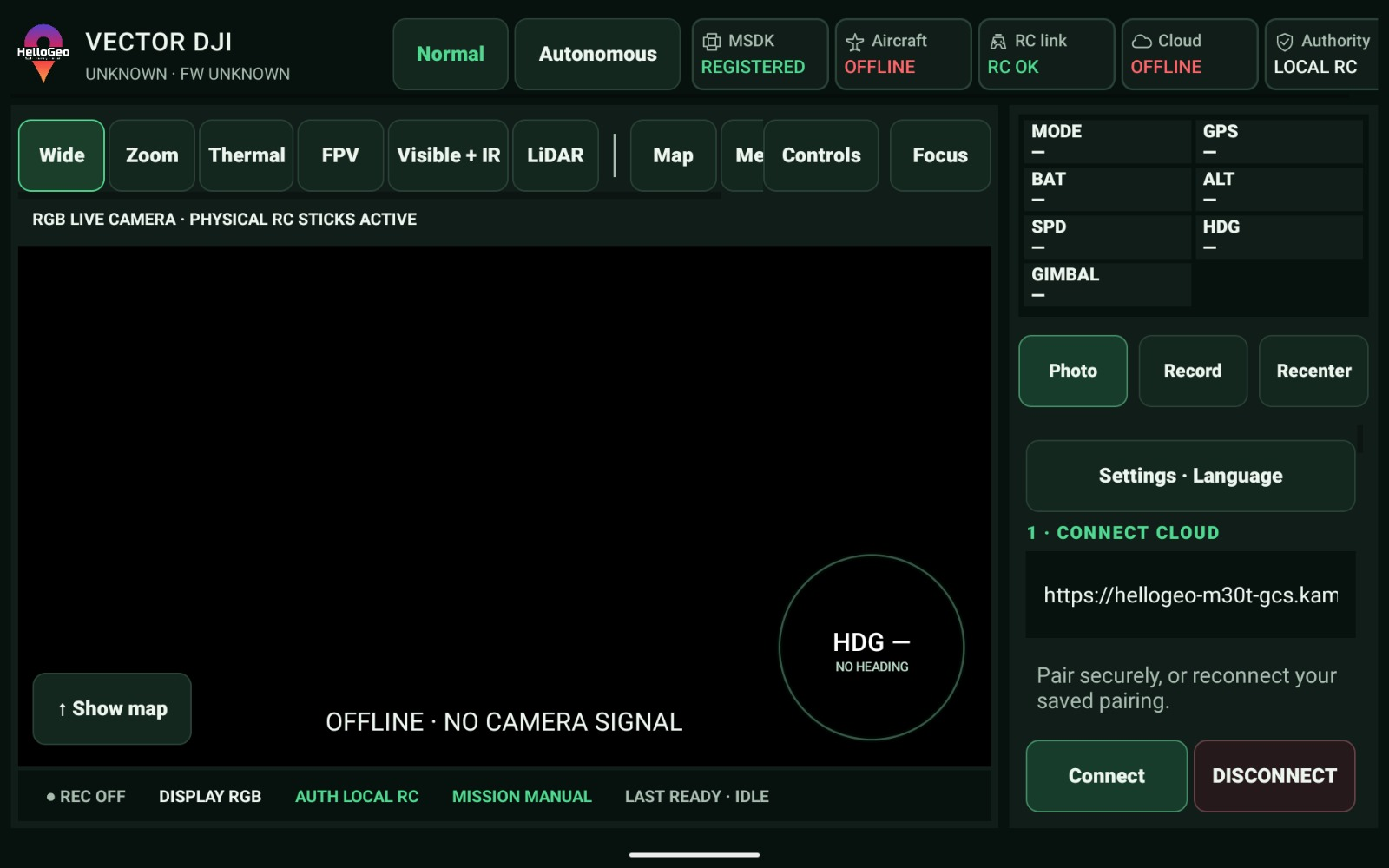Click the REC OFF status indicator

86,796
